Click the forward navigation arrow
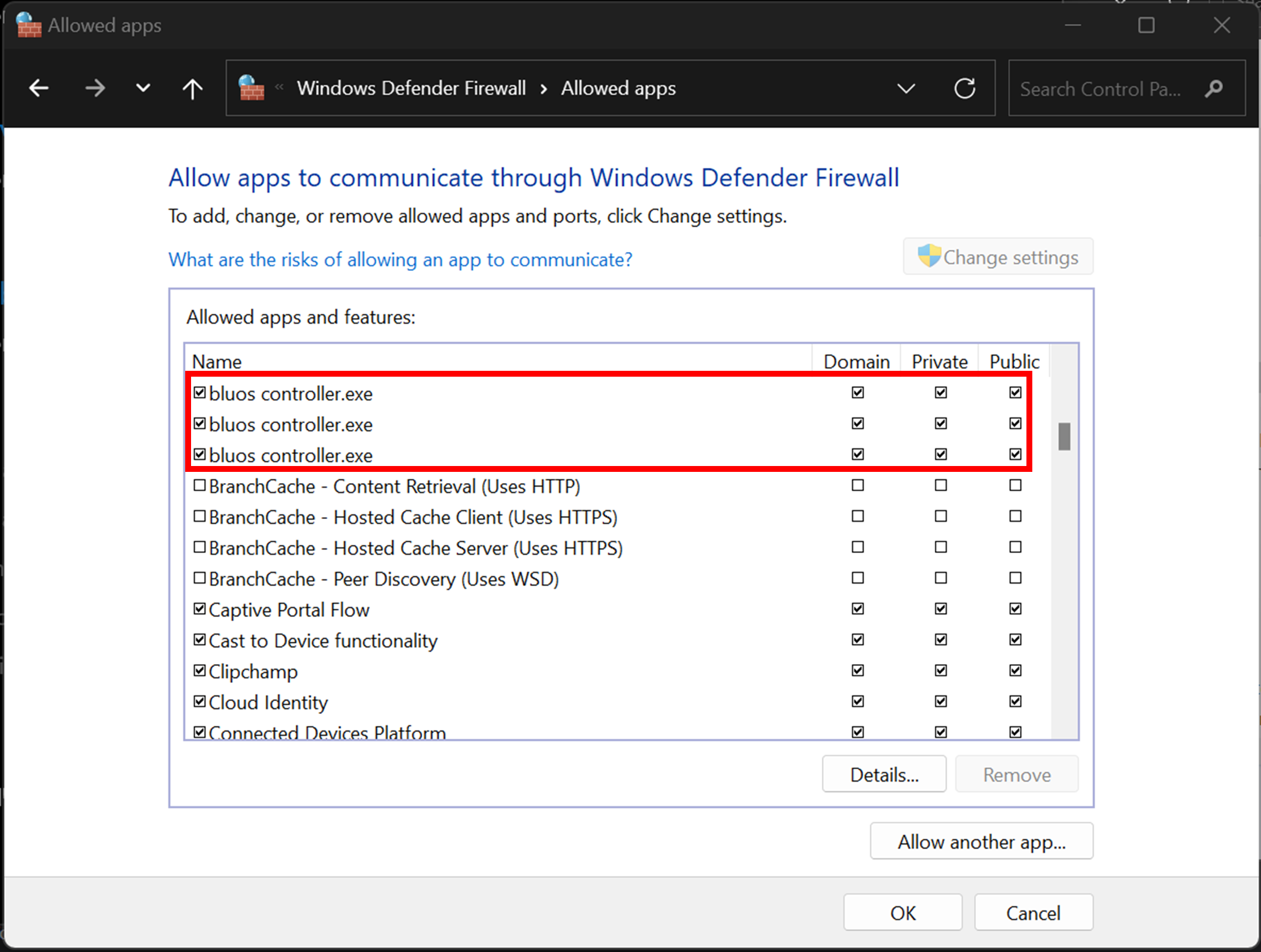The width and height of the screenshot is (1261, 952). click(x=95, y=89)
